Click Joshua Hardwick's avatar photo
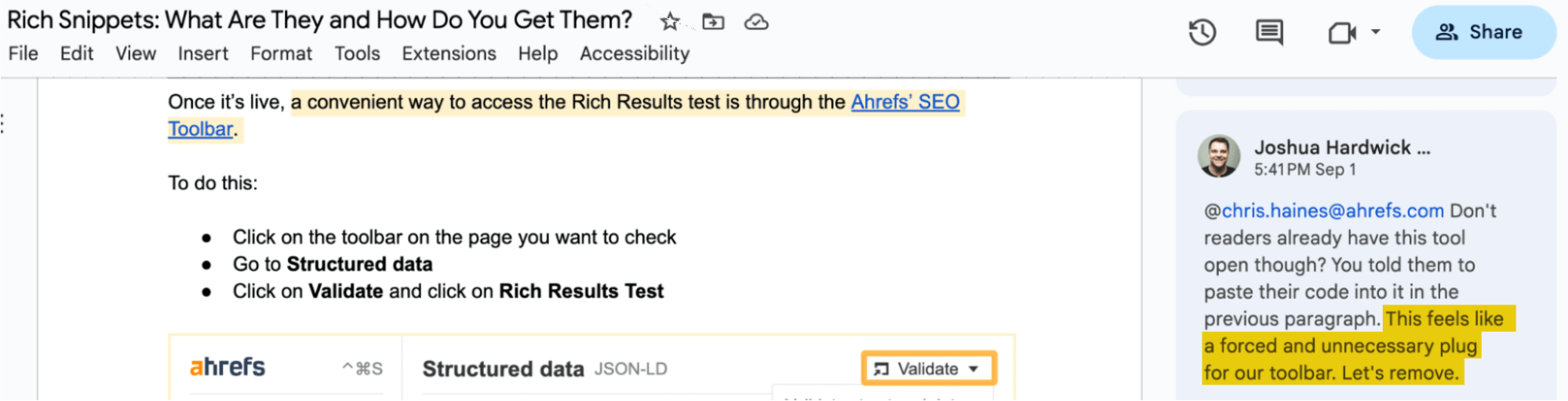The width and height of the screenshot is (1568, 401). tap(1219, 156)
